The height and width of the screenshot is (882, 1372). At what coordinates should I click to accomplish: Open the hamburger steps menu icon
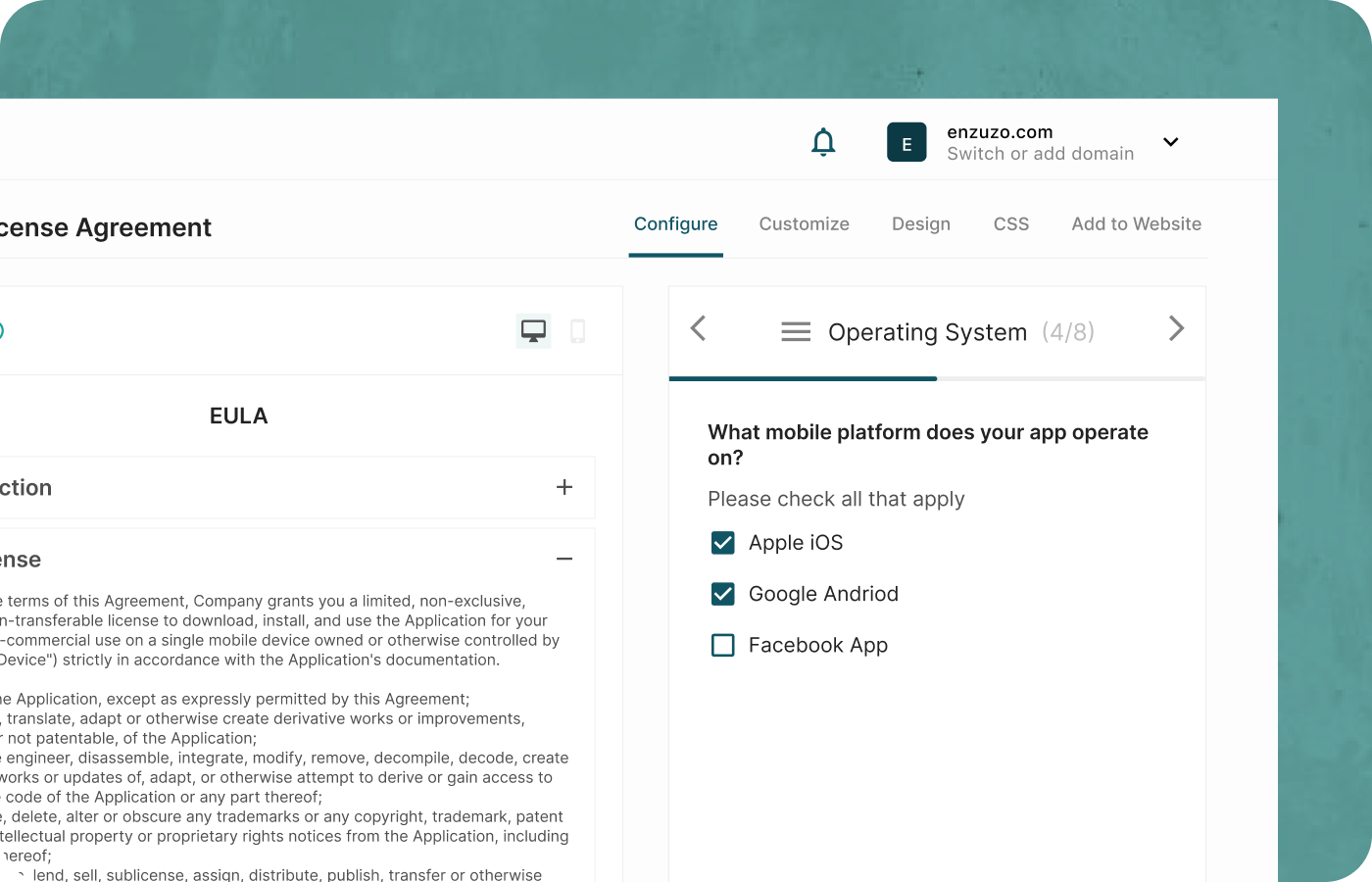click(796, 331)
